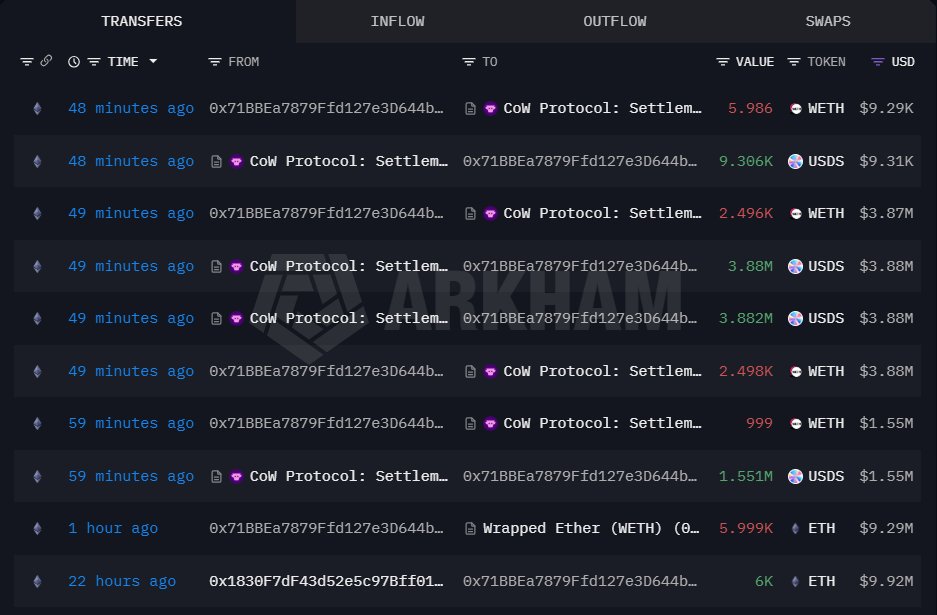The height and width of the screenshot is (615, 937).
Task: Open CoW Protocol recipient in 5.986 row
Action: (602, 108)
